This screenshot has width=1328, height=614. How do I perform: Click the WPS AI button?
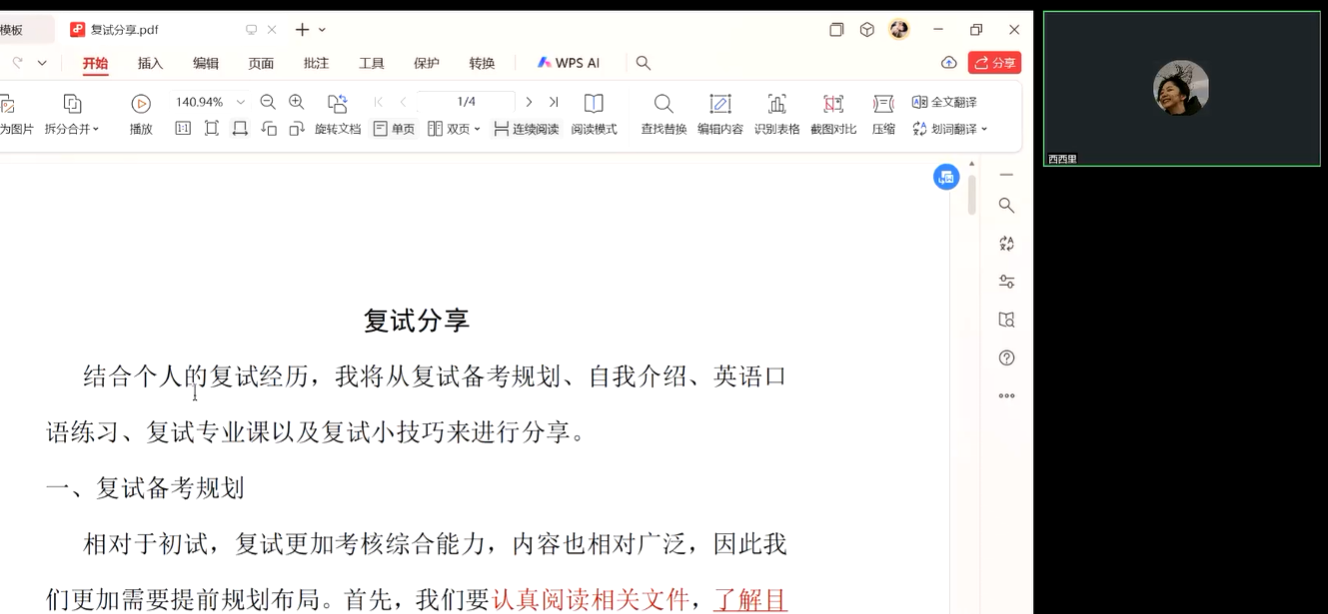point(568,63)
